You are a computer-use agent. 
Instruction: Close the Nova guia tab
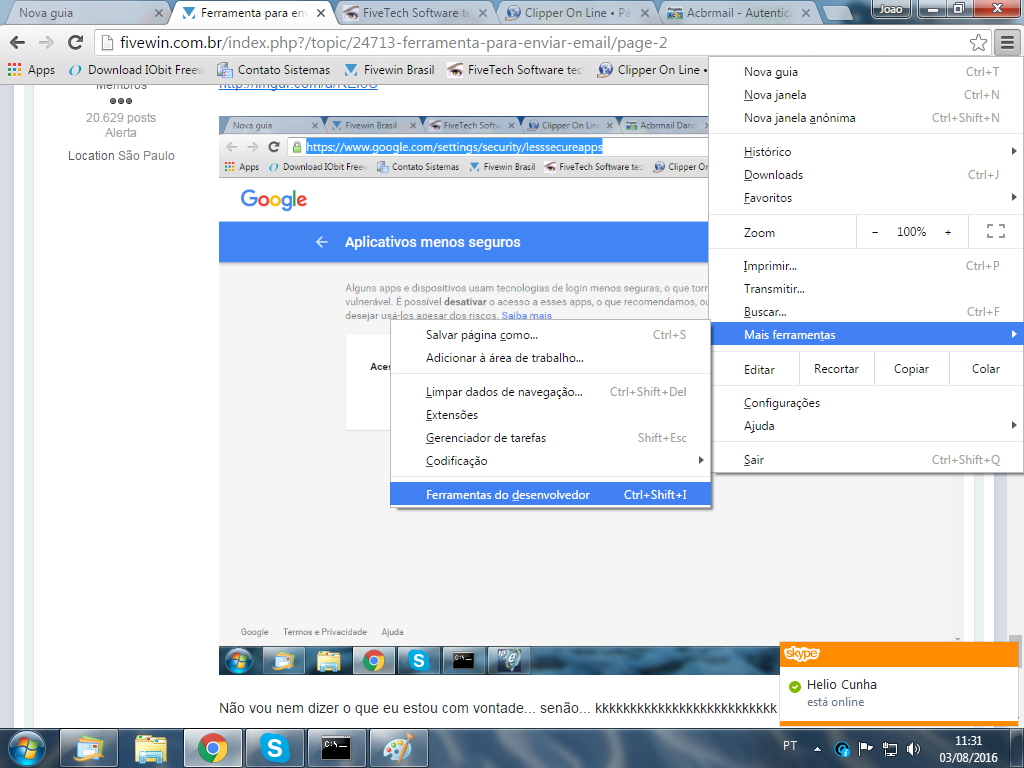tap(159, 13)
